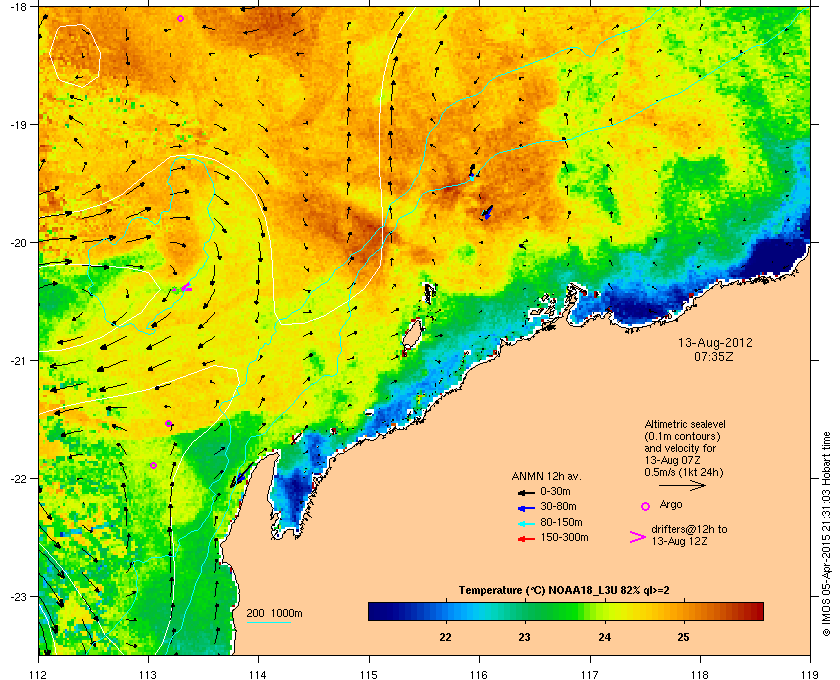Click the 118 longitude axis label
Screen dimensions: 840x680
(x=700, y=675)
